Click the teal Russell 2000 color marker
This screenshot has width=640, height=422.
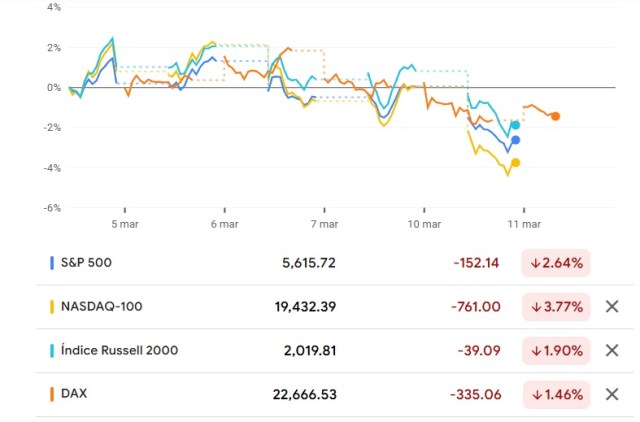[x=52, y=350]
